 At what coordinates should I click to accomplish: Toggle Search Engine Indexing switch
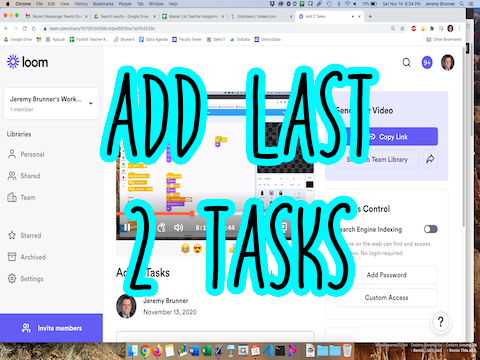coord(430,229)
